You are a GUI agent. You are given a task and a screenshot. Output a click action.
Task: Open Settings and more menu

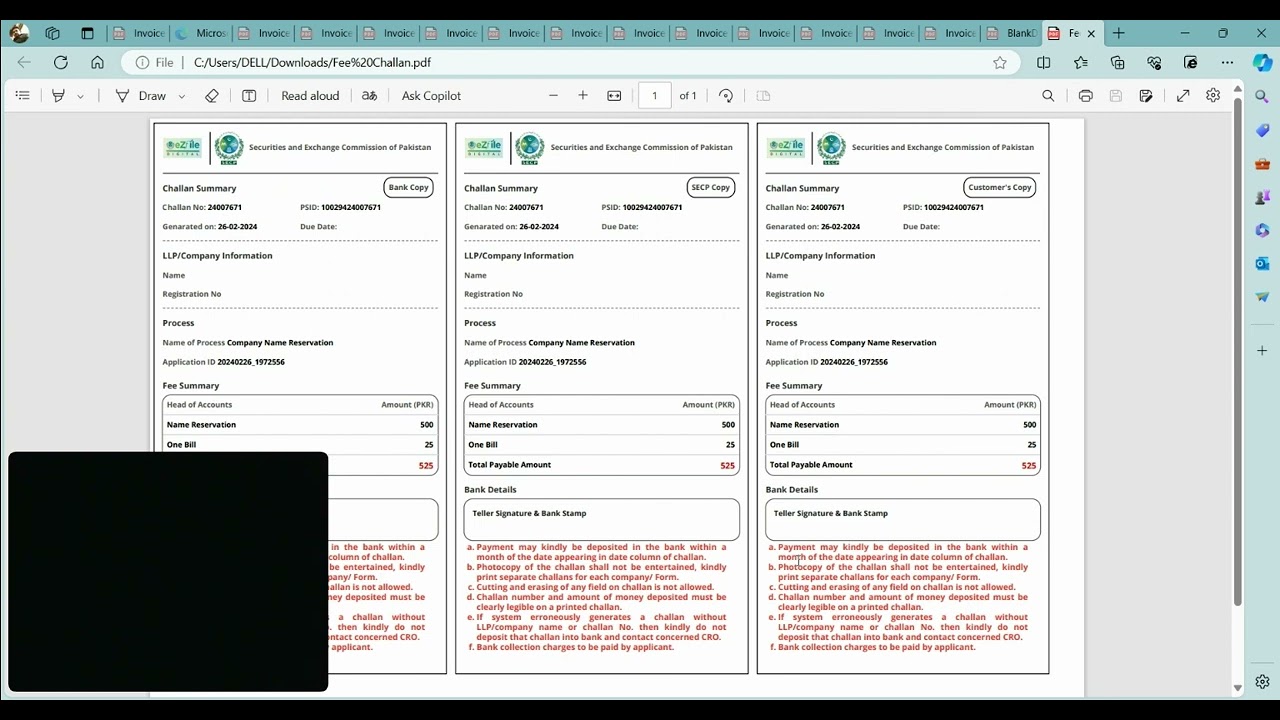tap(1227, 62)
